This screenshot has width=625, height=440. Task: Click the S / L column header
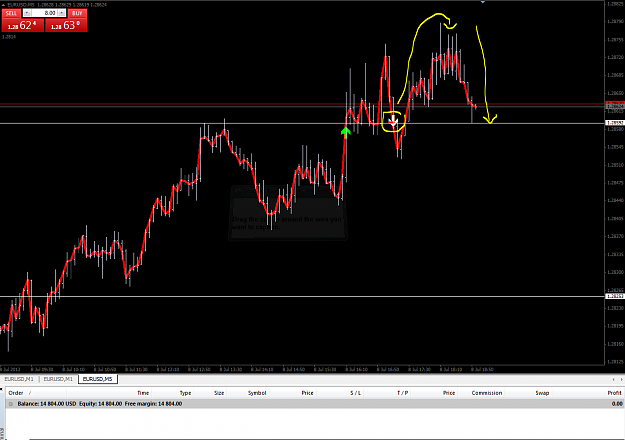[x=356, y=393]
